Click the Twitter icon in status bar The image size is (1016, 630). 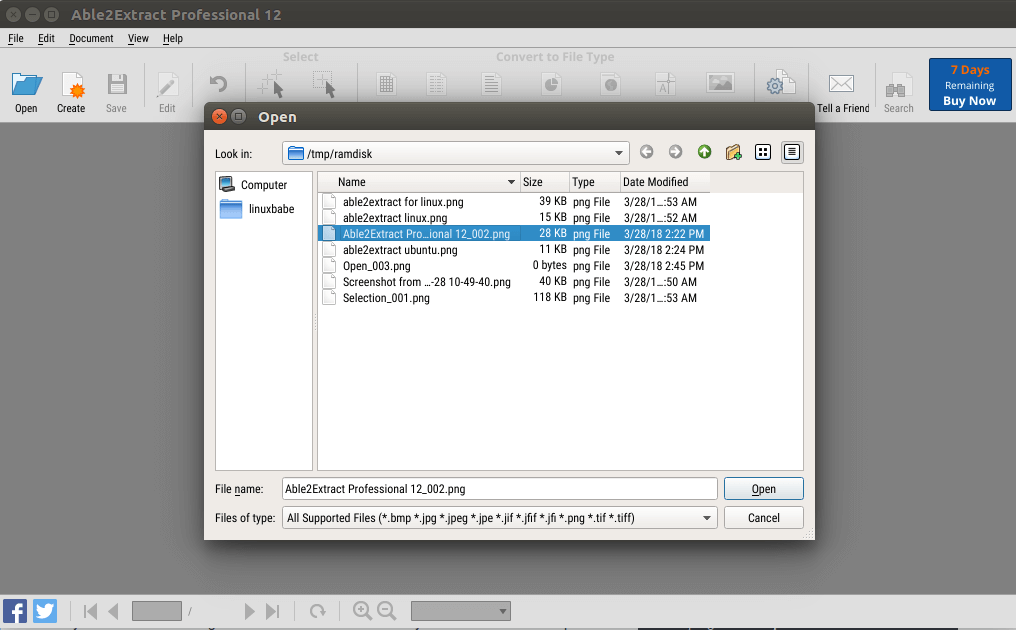(45, 611)
